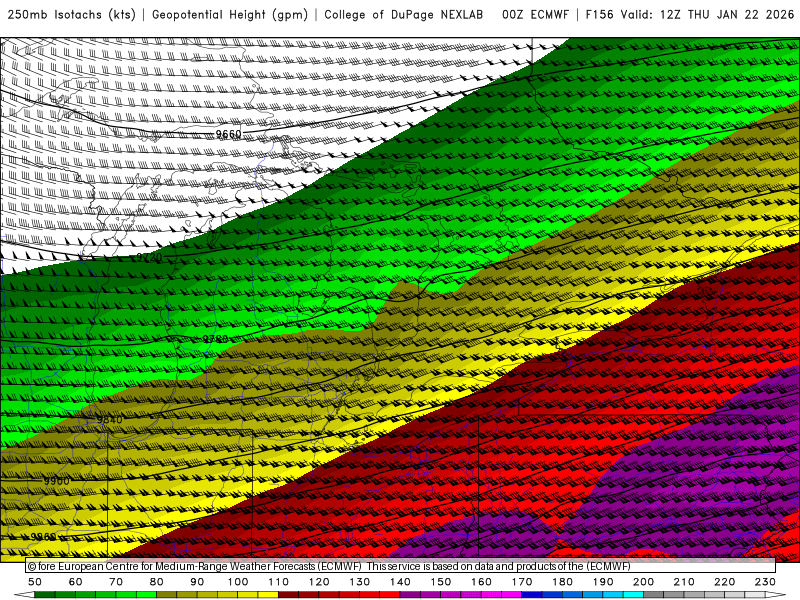Click the right arrow end of color bar
The height and width of the screenshot is (600, 800).
click(776, 595)
